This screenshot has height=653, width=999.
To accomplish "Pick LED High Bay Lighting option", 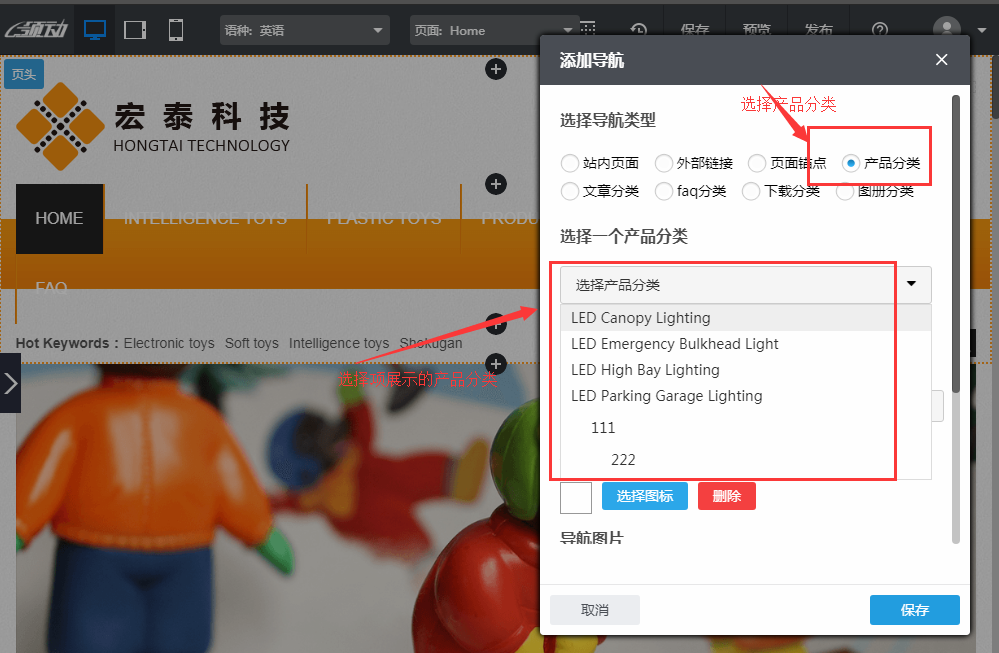I will point(645,370).
